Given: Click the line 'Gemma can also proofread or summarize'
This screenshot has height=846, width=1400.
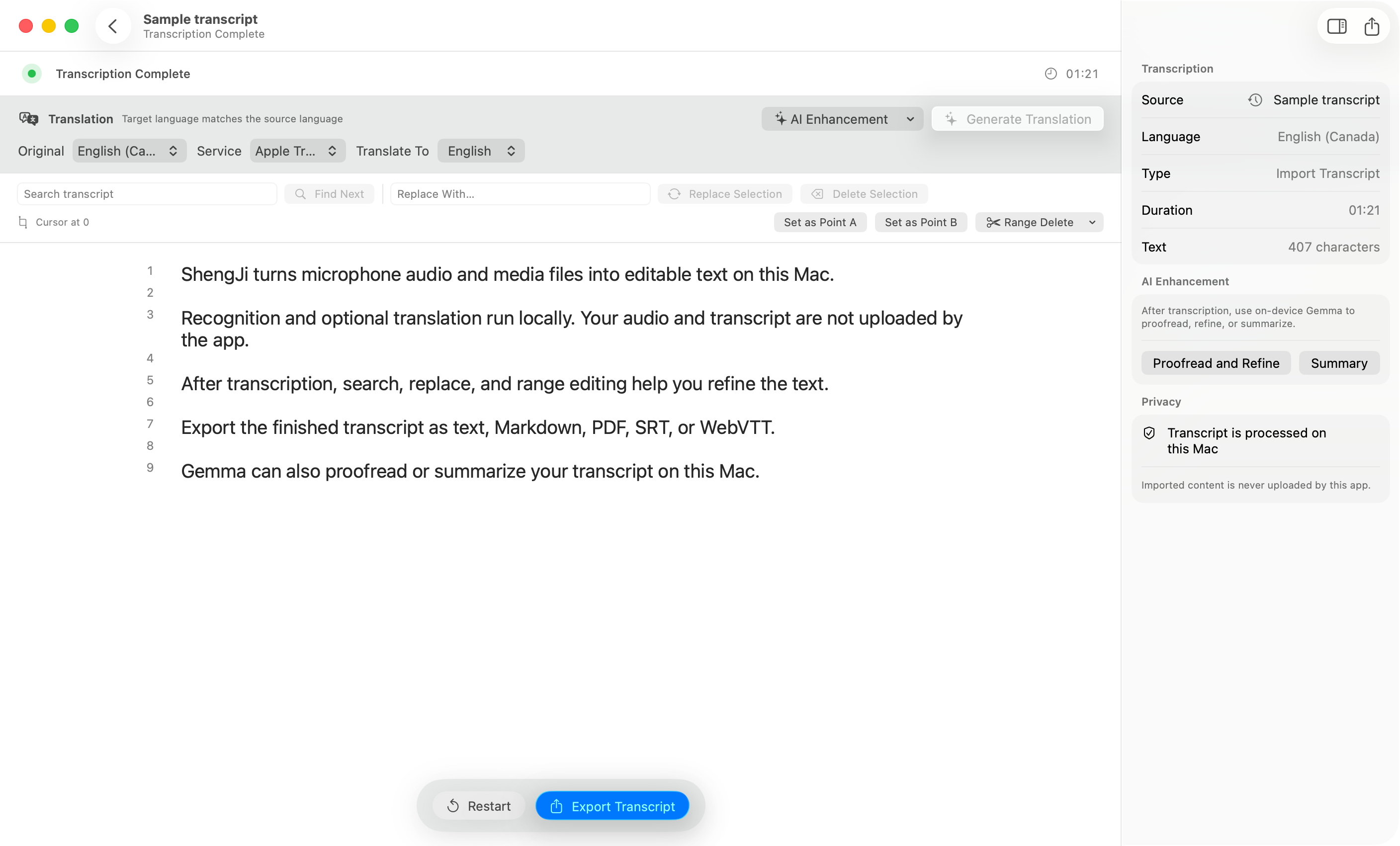Looking at the screenshot, I should tap(470, 471).
